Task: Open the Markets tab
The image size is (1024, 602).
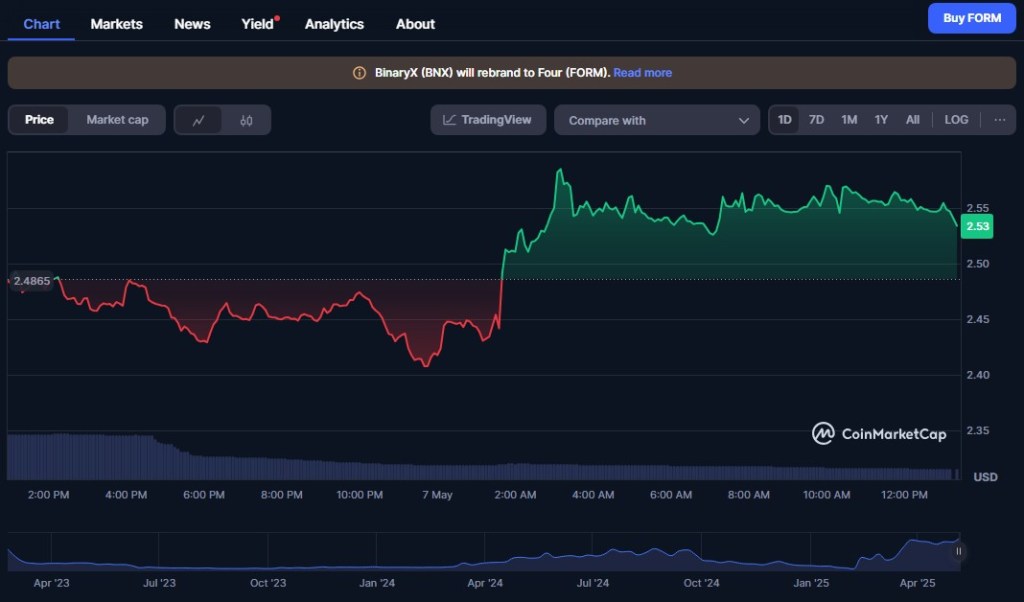Action: pyautogui.click(x=117, y=24)
